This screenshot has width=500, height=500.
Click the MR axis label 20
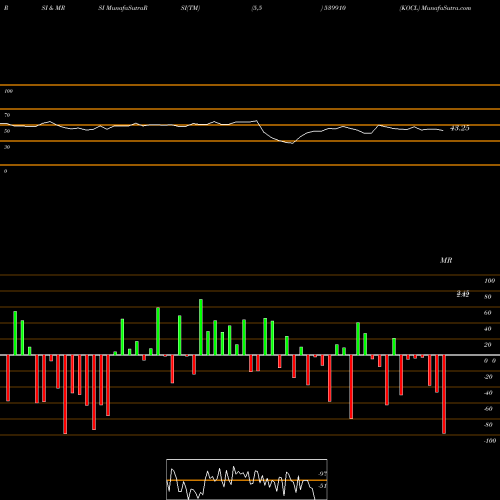pos(488,345)
